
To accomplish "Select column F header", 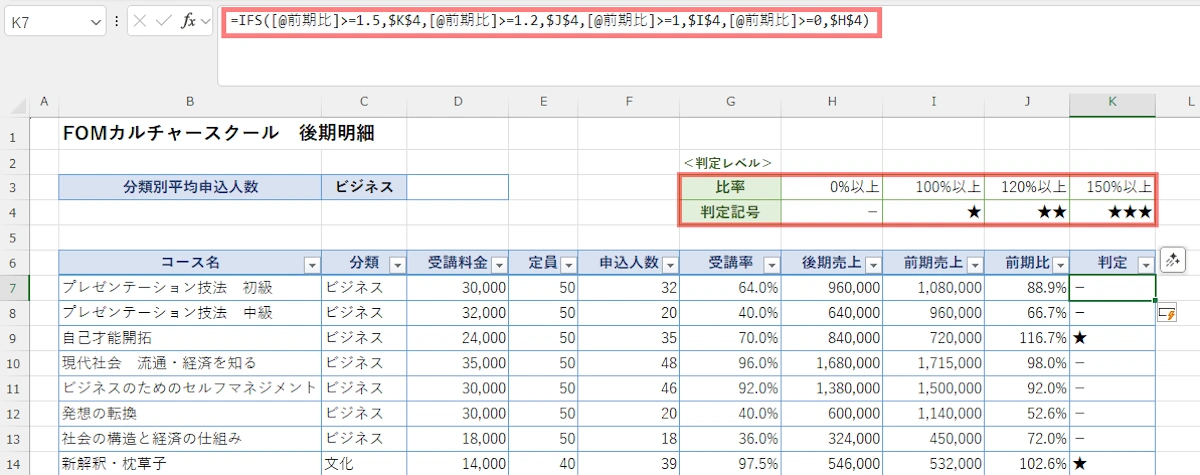I will coord(628,101).
